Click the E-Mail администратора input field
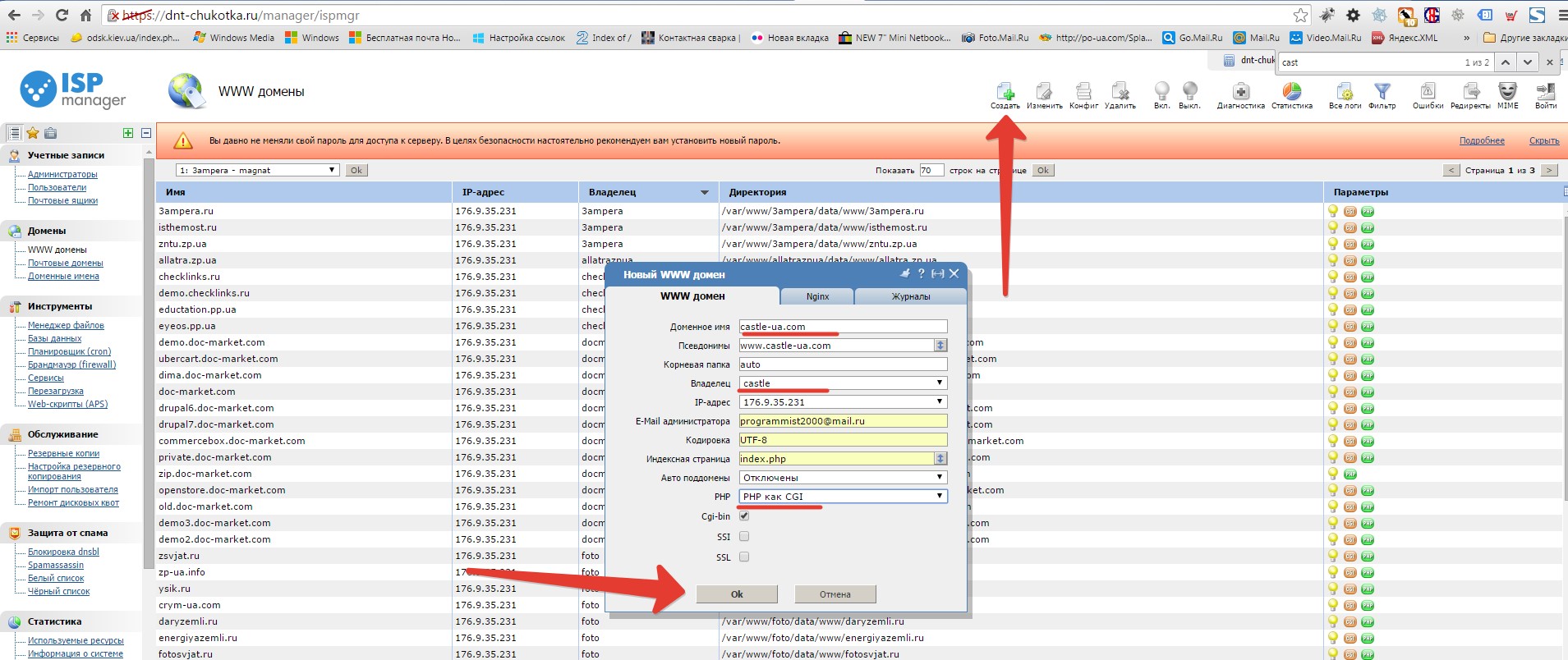Image resolution: width=1568 pixels, height=660 pixels. (843, 421)
